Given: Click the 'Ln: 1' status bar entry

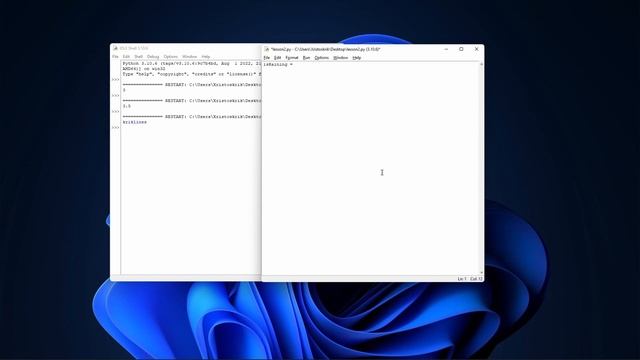Looking at the screenshot, I should click(462, 279).
